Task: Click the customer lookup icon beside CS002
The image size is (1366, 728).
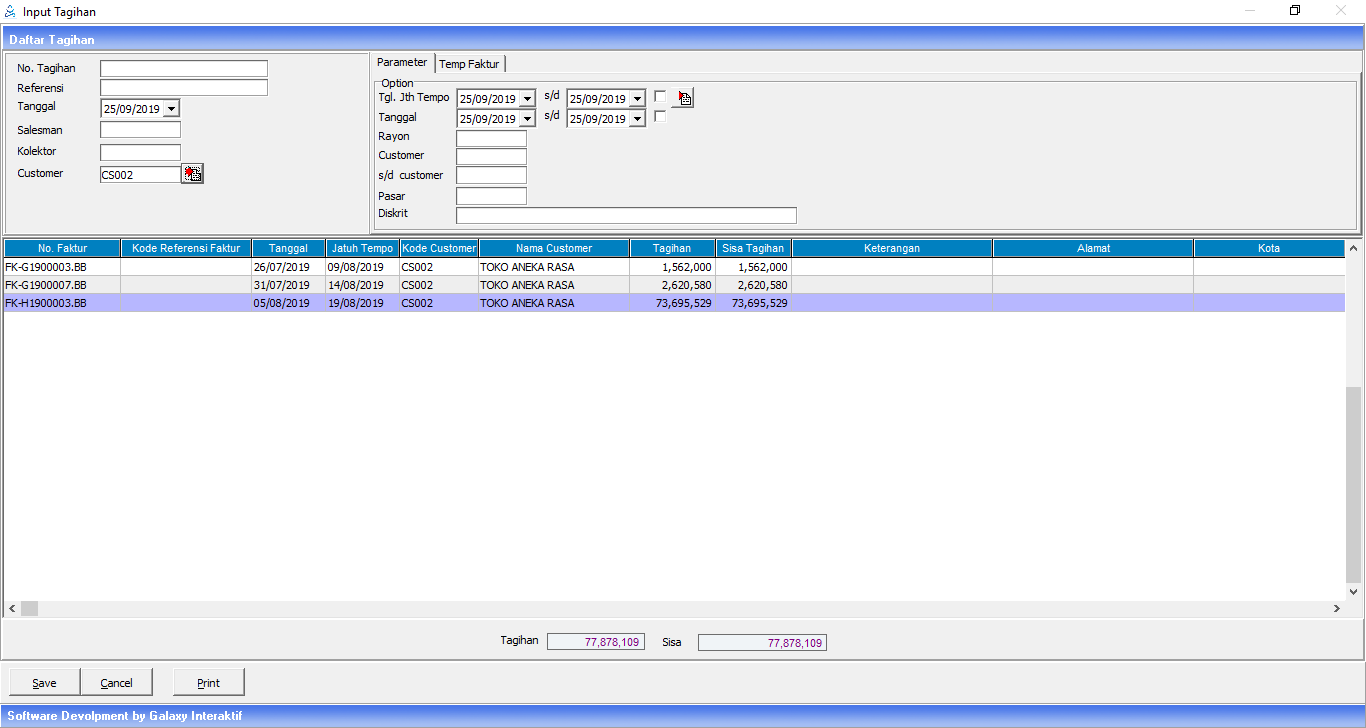Action: click(x=193, y=174)
